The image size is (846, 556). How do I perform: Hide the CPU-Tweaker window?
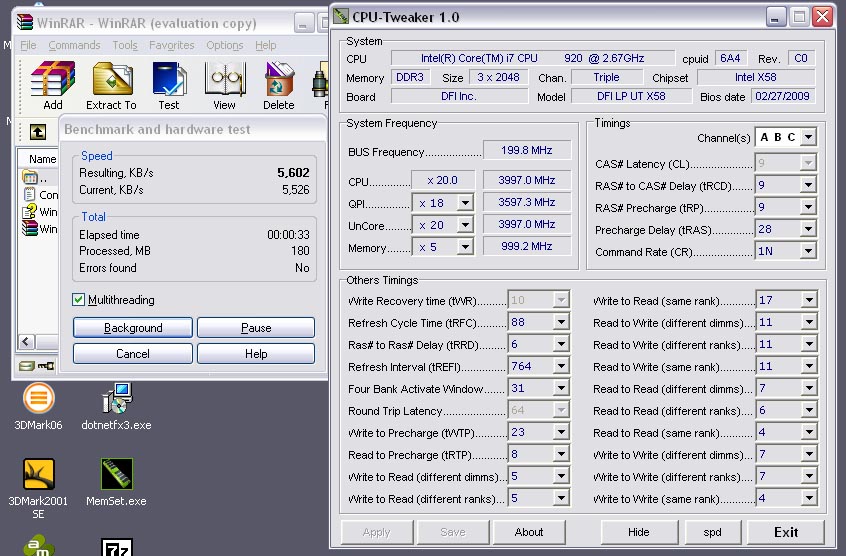[x=639, y=532]
